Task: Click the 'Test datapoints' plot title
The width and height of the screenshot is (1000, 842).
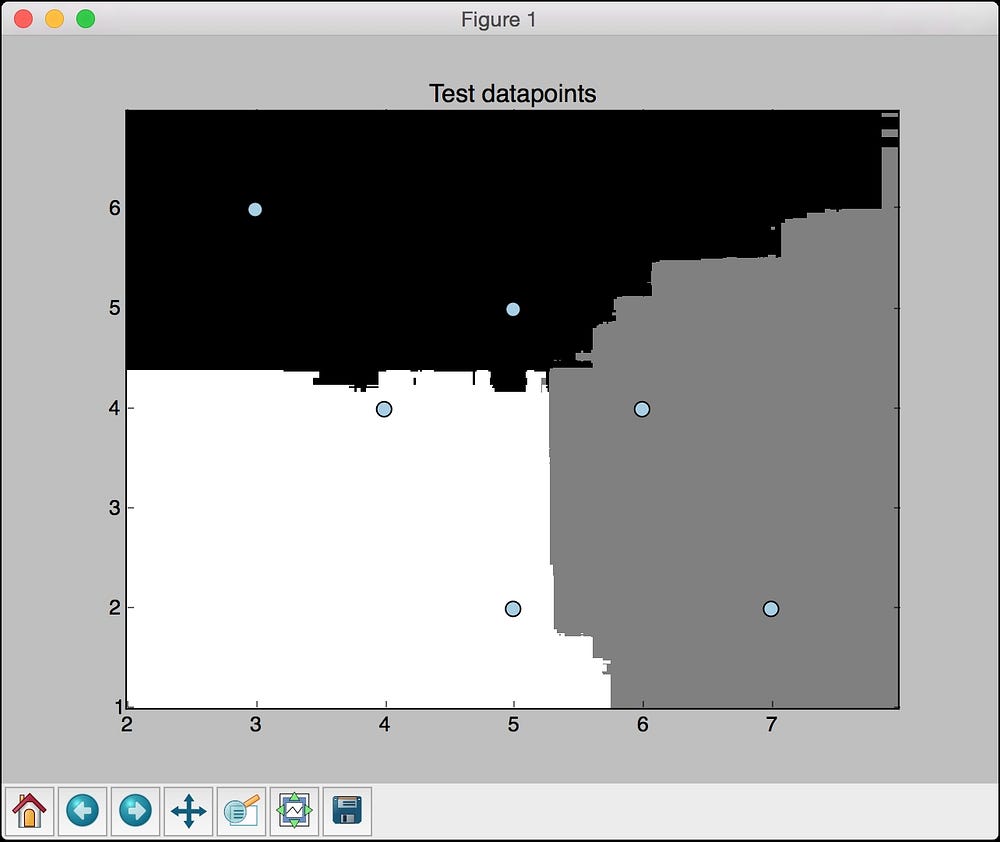Action: pyautogui.click(x=512, y=94)
